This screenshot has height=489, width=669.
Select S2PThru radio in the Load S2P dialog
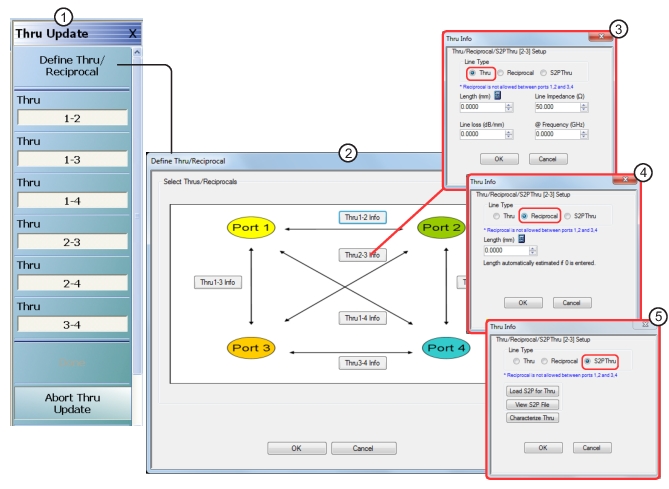click(587, 361)
